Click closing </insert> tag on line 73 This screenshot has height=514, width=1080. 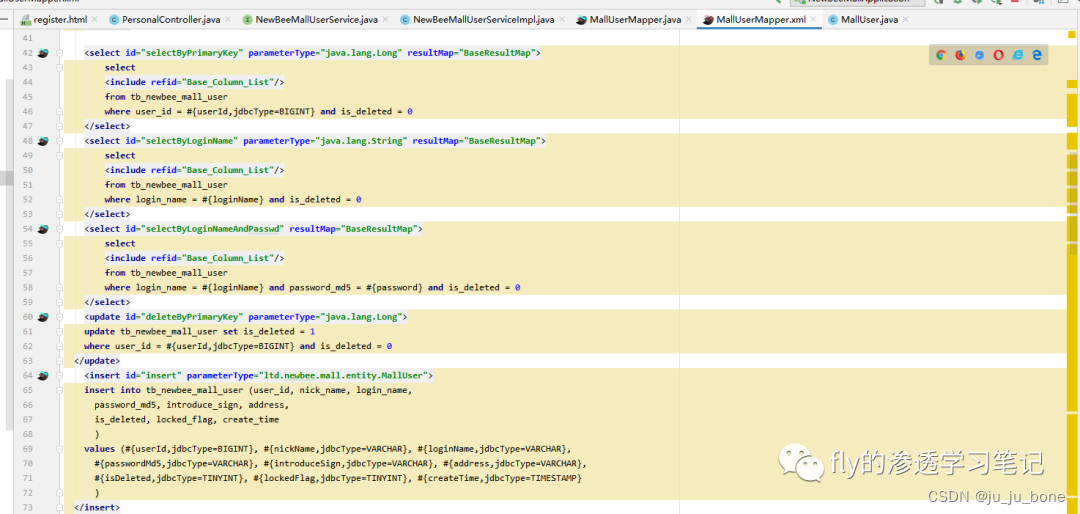click(x=96, y=508)
